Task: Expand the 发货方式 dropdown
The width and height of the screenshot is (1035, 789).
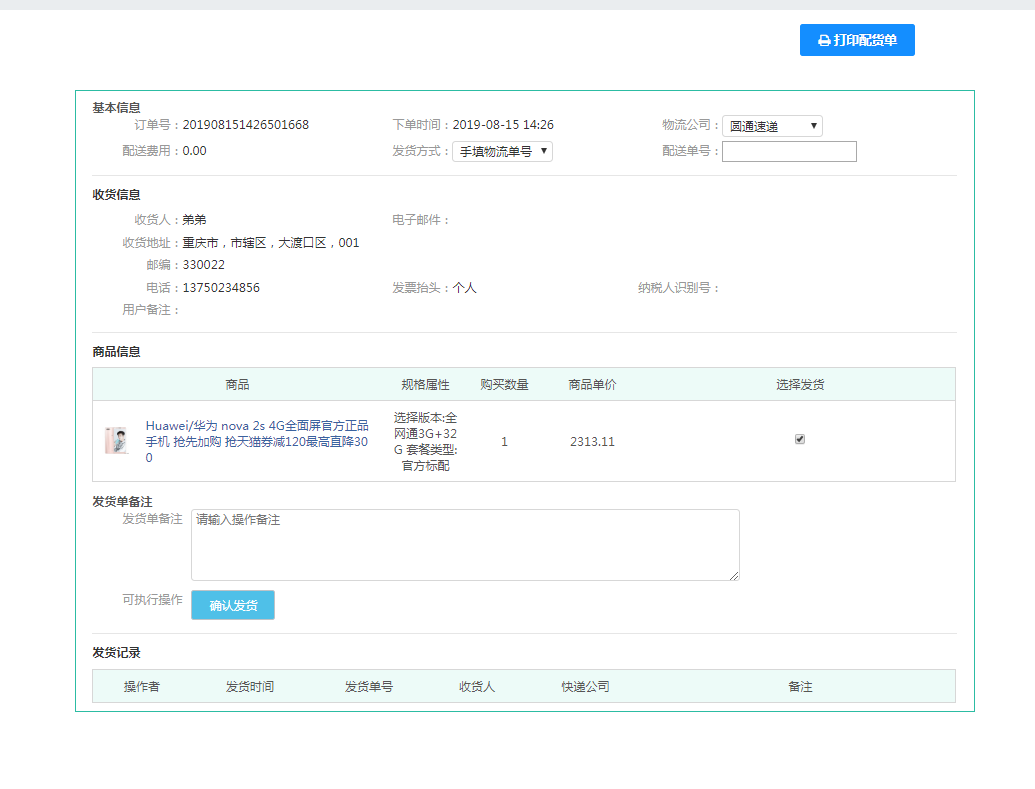Action: tap(502, 152)
